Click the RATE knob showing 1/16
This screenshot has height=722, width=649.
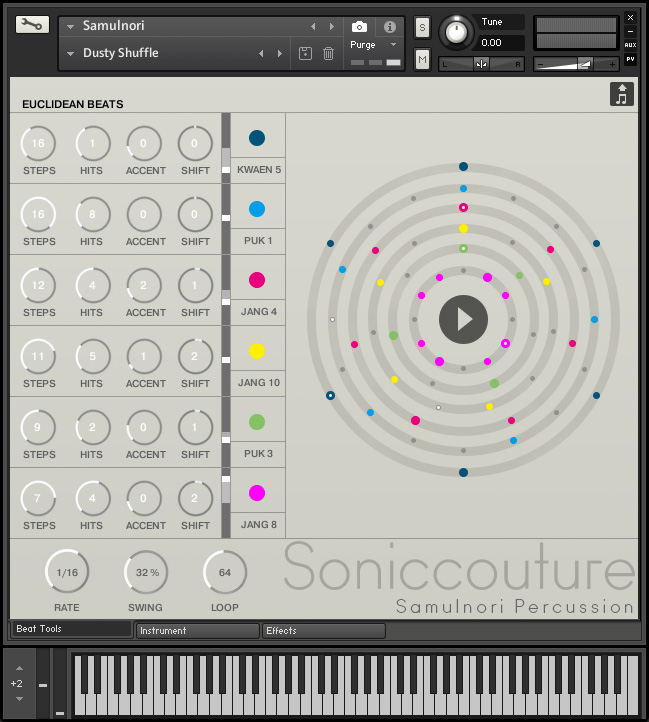click(67, 572)
